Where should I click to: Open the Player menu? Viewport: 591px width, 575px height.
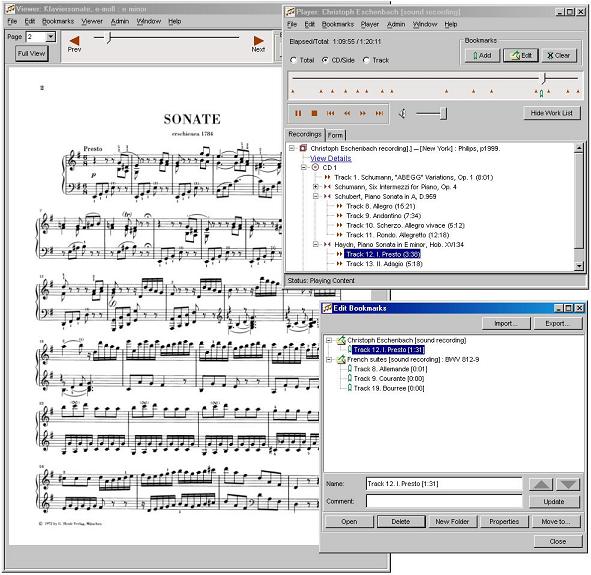370,24
